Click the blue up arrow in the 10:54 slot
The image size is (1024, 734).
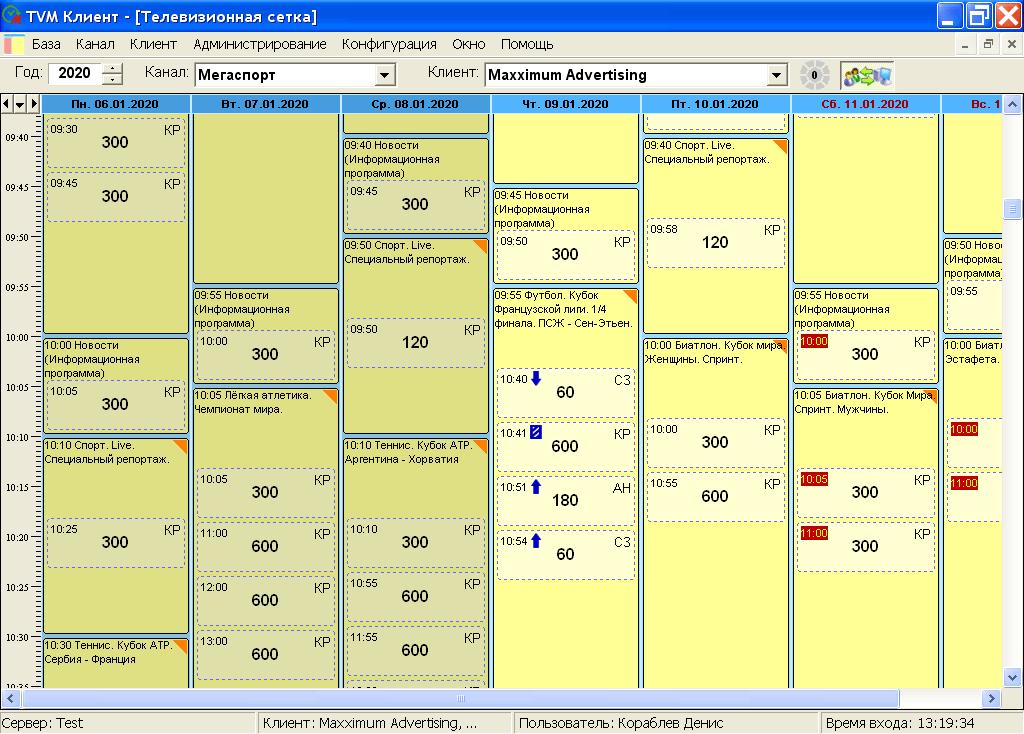(536, 541)
